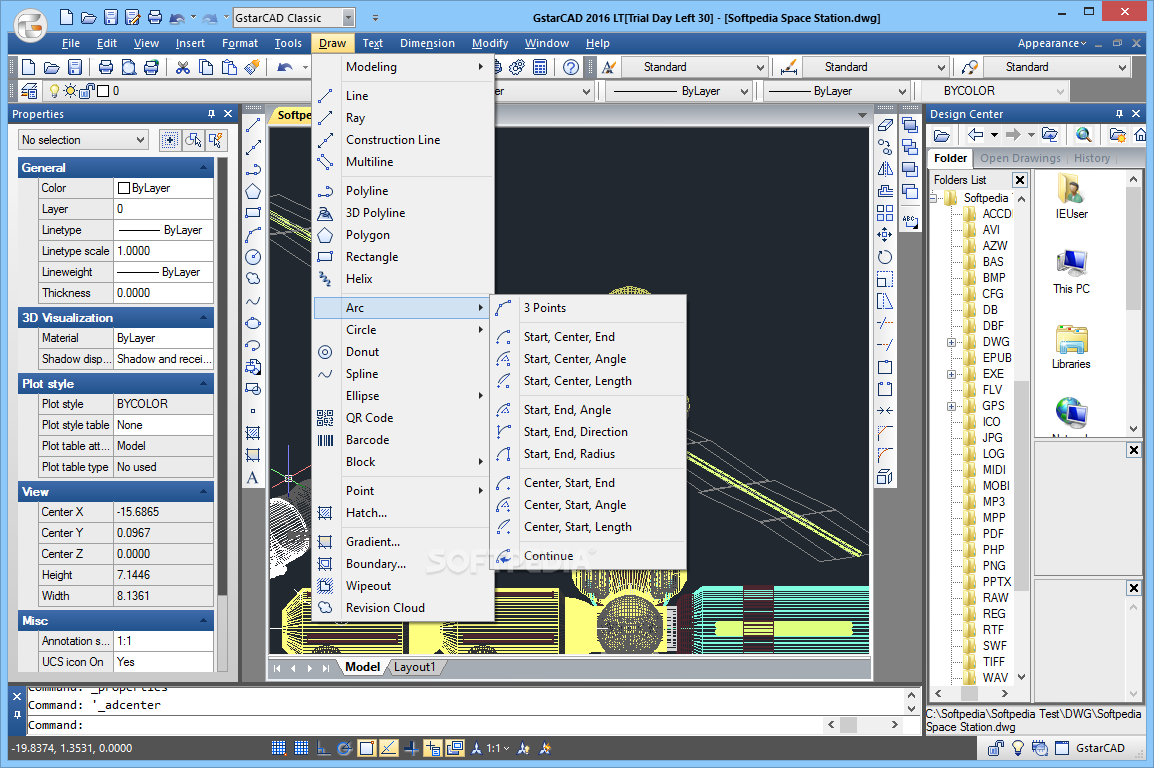This screenshot has width=1154, height=768.
Task: Close the Folders List pane
Action: 1019,180
